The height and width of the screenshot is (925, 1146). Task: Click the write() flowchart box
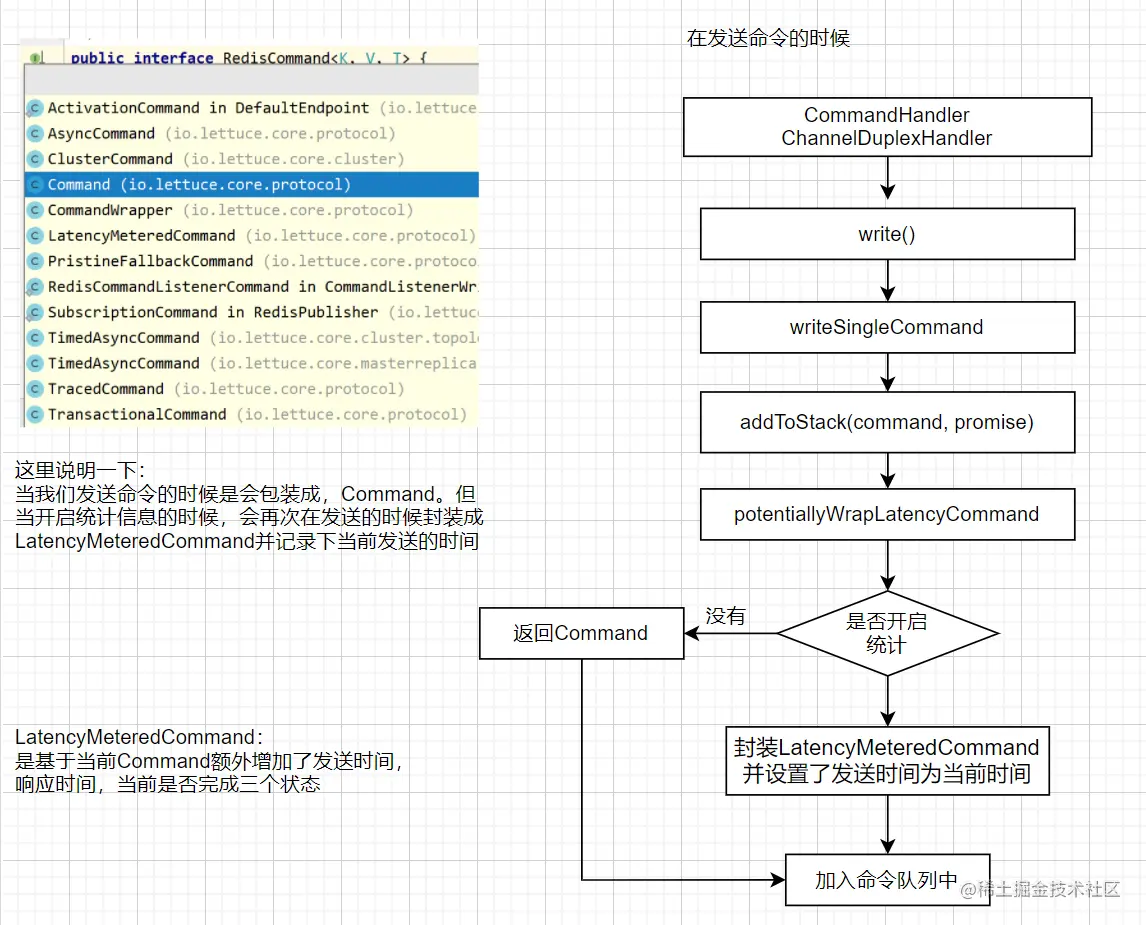coord(886,233)
